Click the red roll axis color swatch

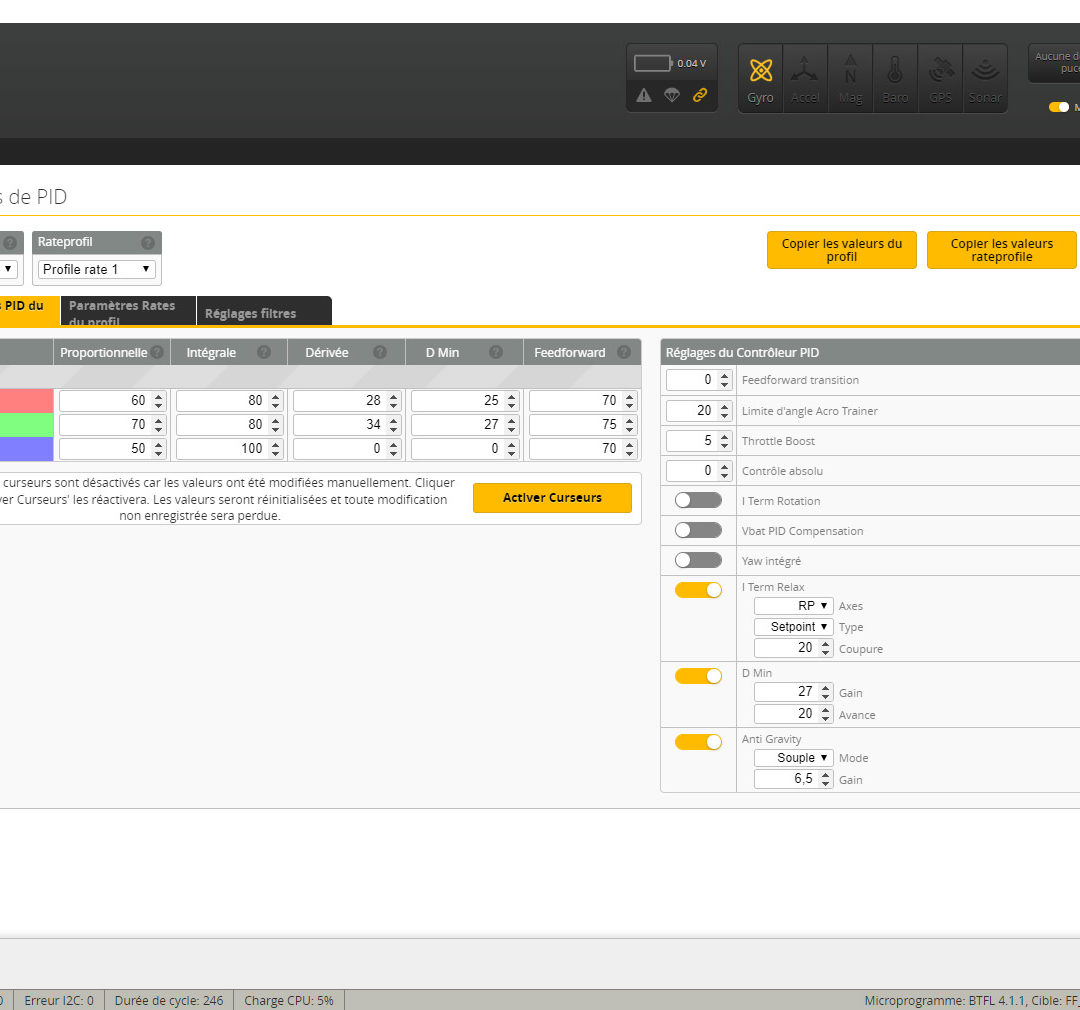26,401
